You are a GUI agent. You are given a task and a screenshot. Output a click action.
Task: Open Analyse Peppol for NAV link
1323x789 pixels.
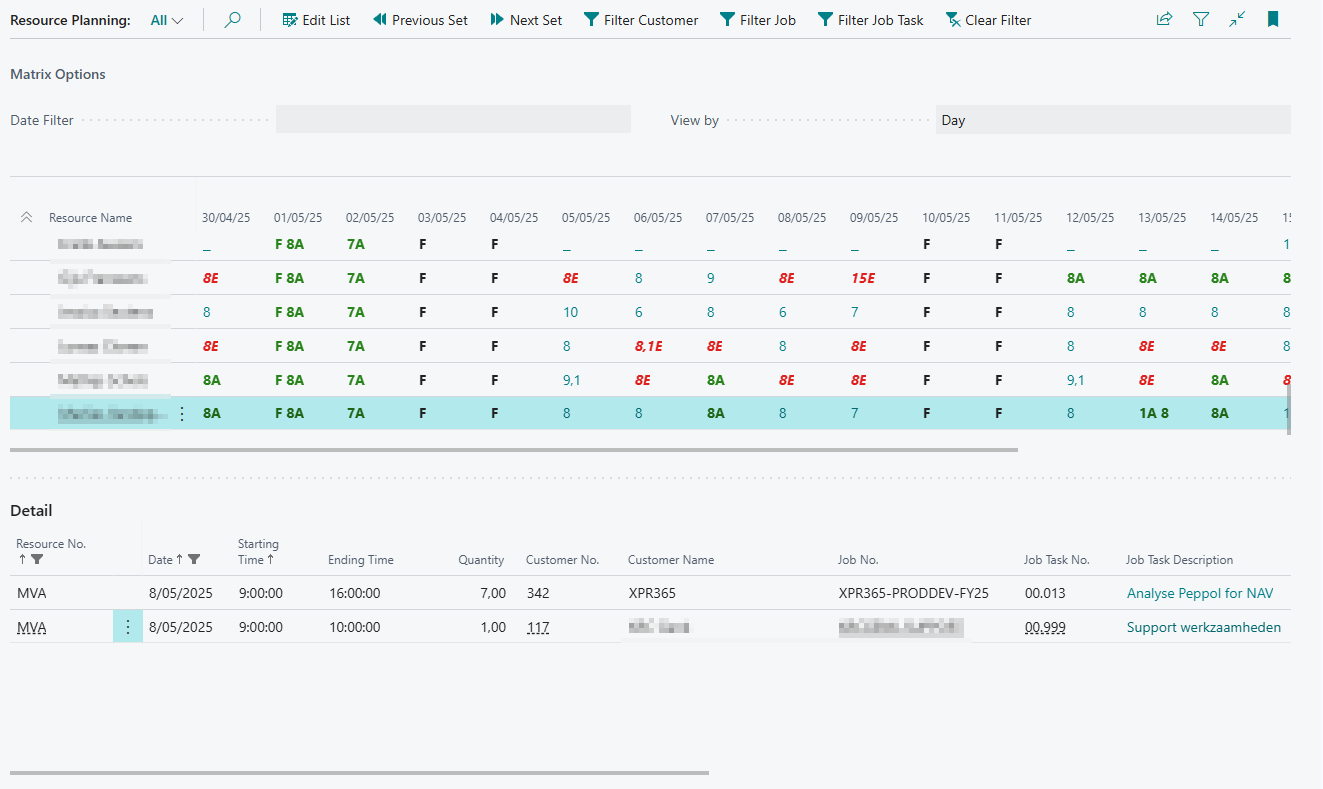(x=1200, y=593)
